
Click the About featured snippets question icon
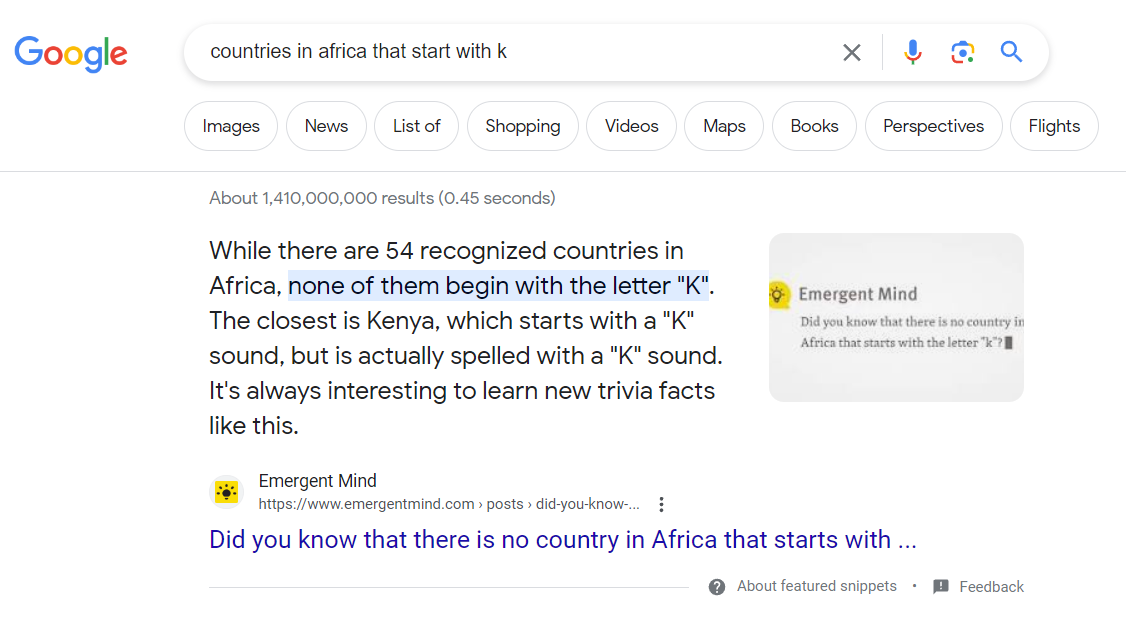click(717, 587)
